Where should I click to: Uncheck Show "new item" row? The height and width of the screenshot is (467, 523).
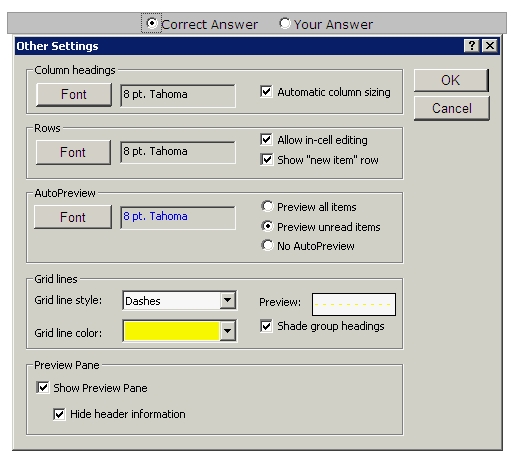266,159
